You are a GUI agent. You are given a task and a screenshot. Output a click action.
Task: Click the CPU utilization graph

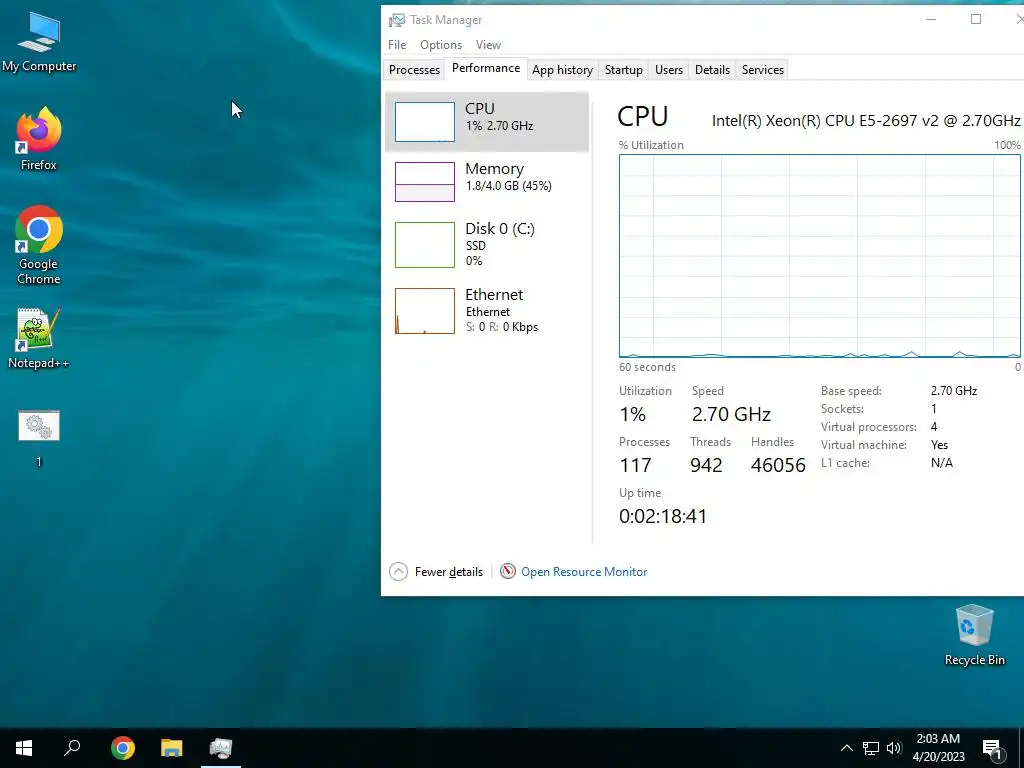(820, 256)
